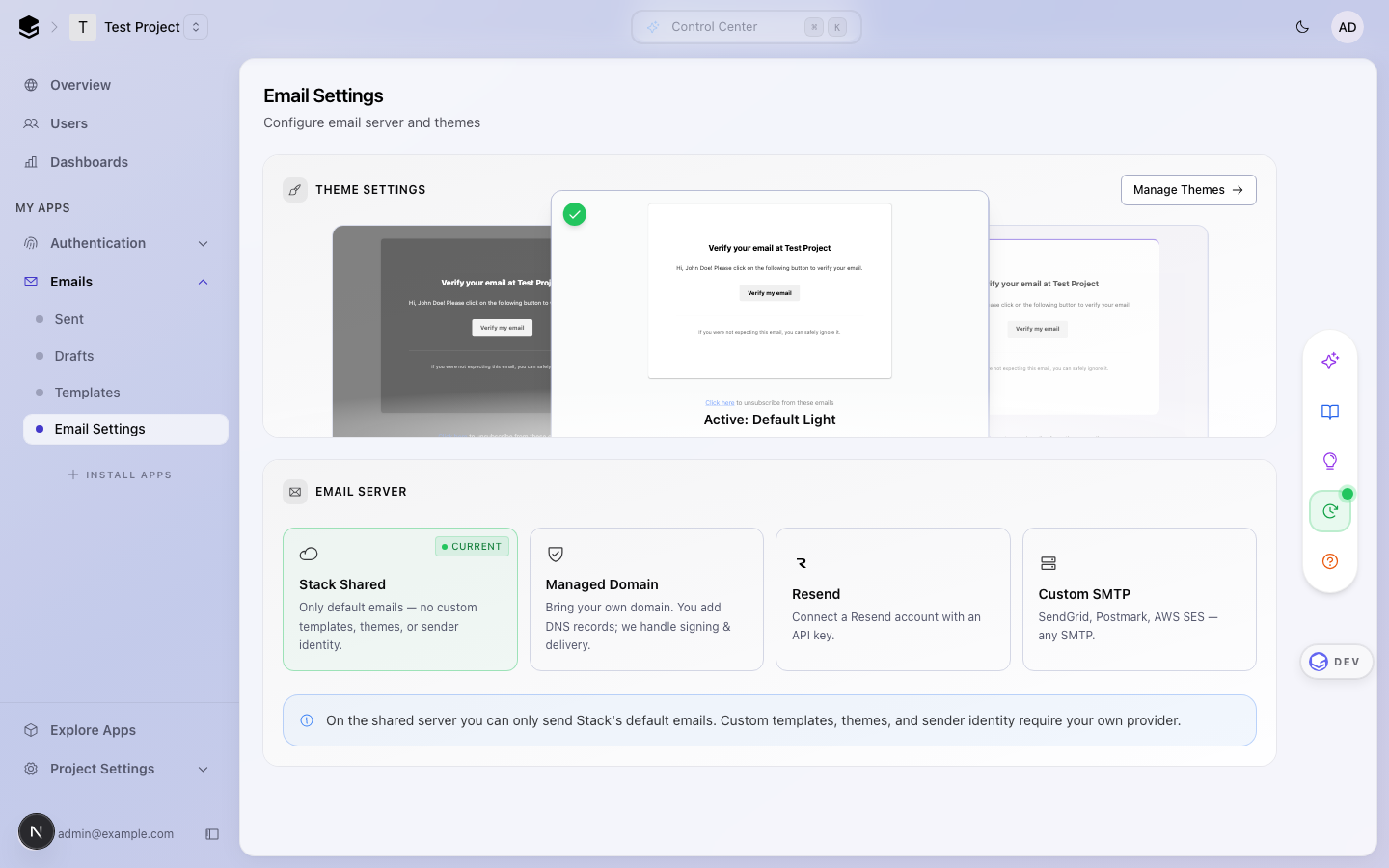Open the orange help question icon

(1330, 561)
